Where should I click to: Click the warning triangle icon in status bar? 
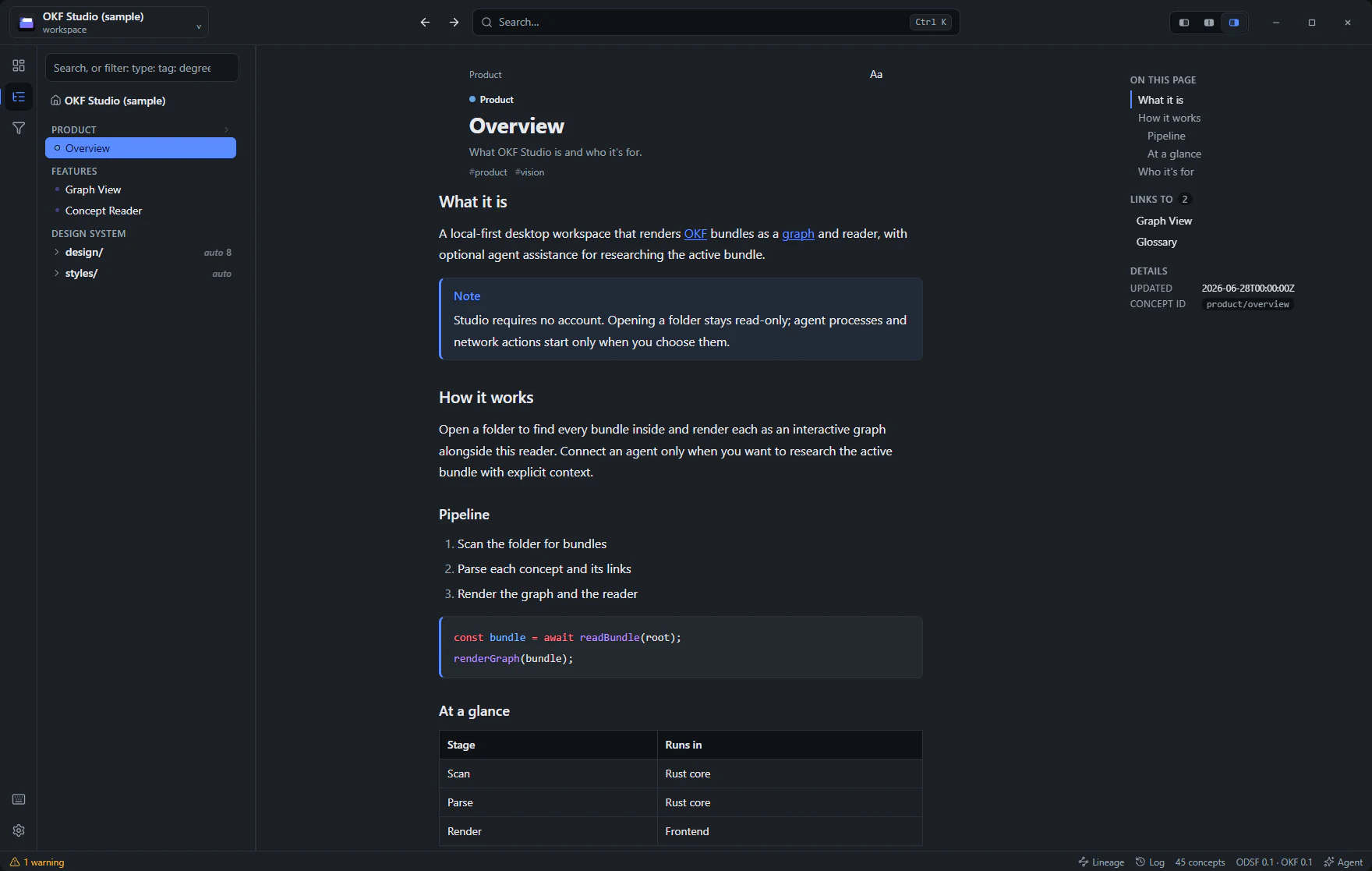pos(15,862)
